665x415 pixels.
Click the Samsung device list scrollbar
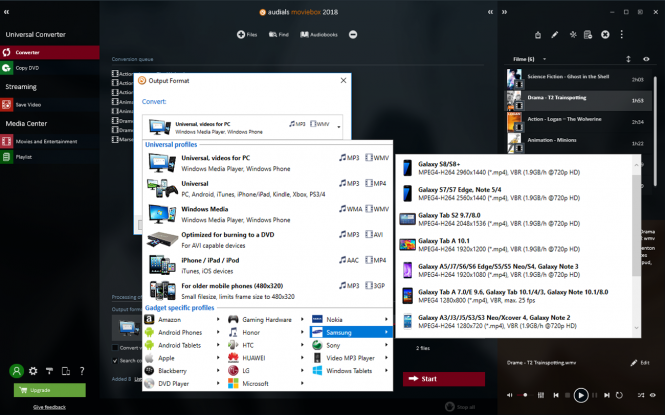(x=636, y=225)
